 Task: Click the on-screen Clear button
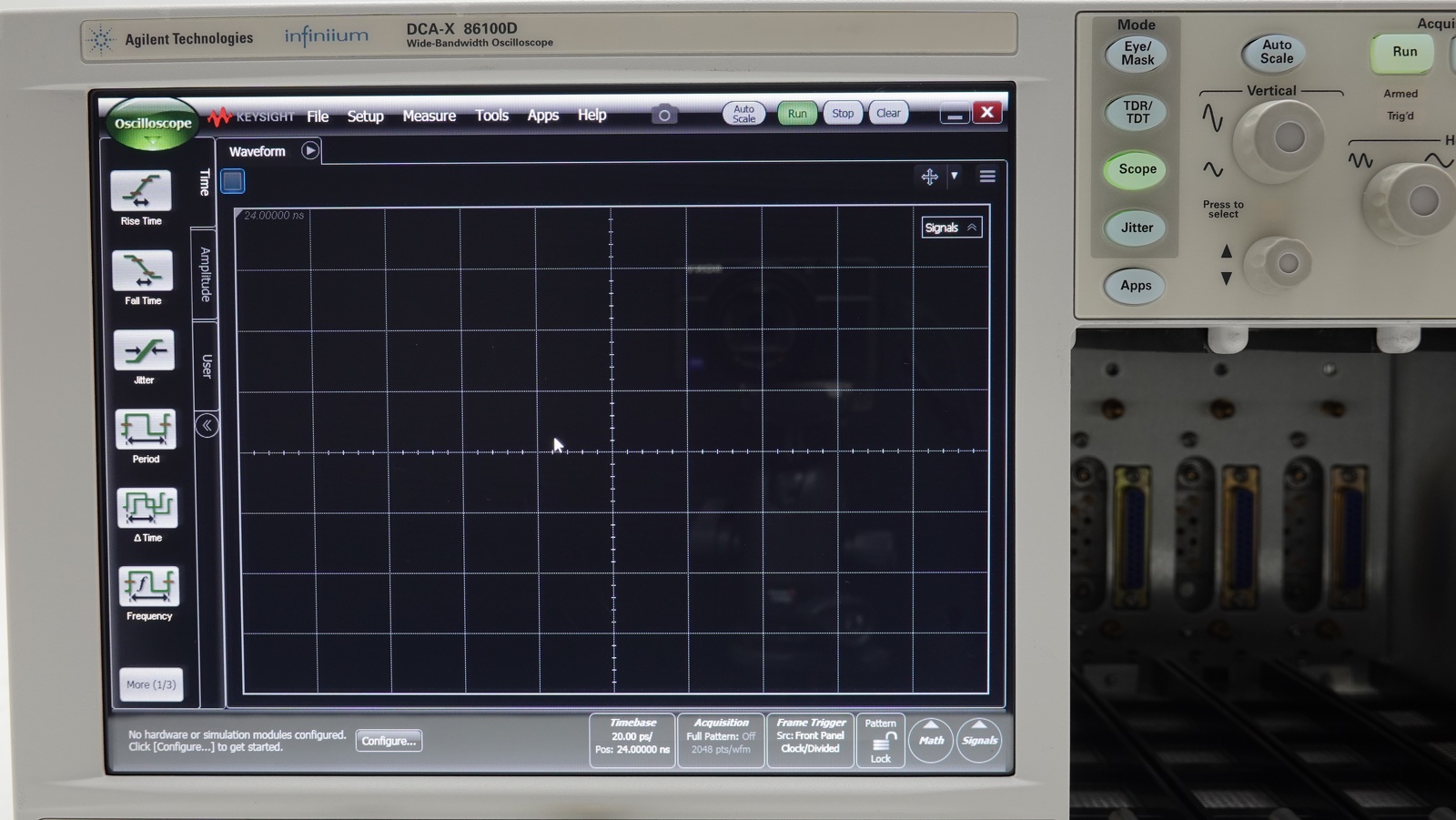(888, 113)
